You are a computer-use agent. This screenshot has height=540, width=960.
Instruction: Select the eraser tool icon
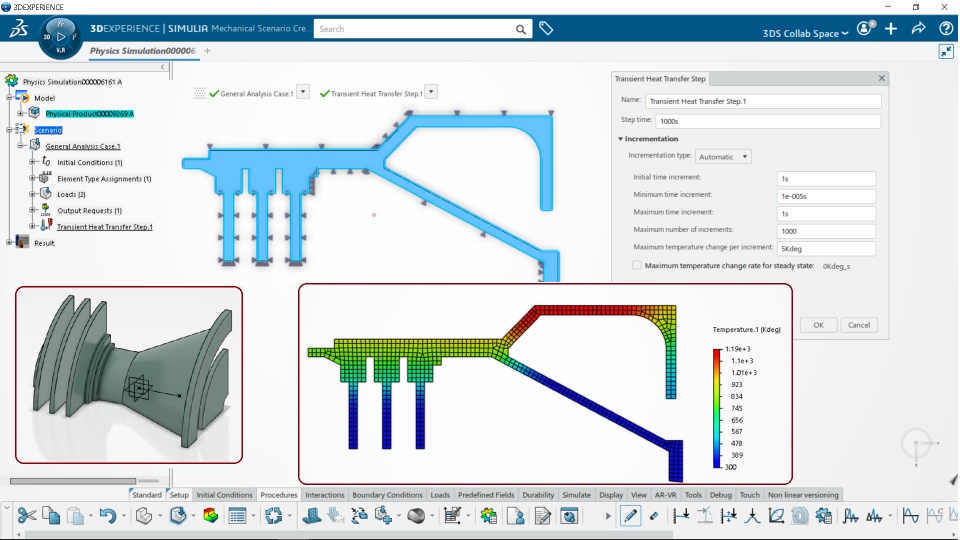point(654,516)
